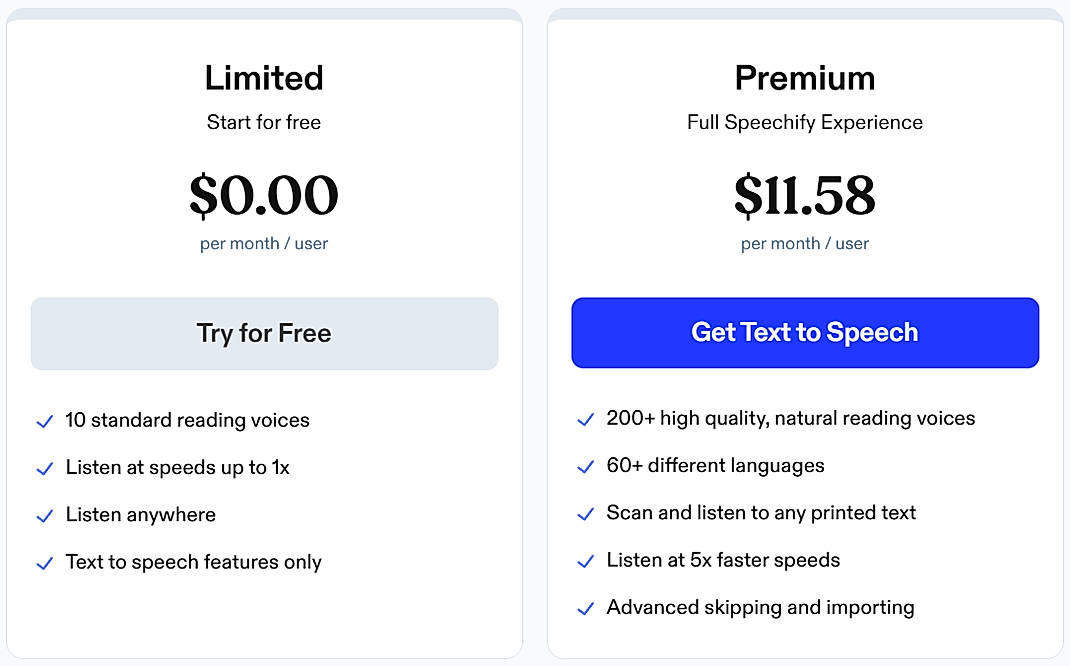Click the "Start for free" subtitle
Screen dimensions: 1070x666
tap(263, 122)
